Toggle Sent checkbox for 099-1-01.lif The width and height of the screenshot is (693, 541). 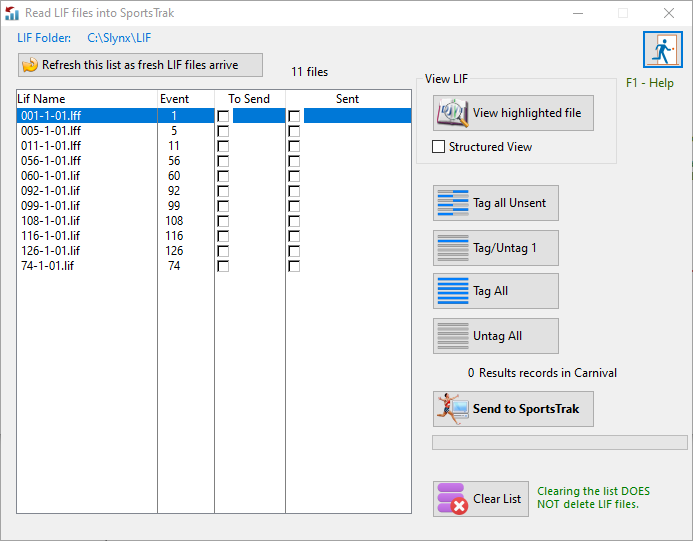pyautogui.click(x=294, y=206)
